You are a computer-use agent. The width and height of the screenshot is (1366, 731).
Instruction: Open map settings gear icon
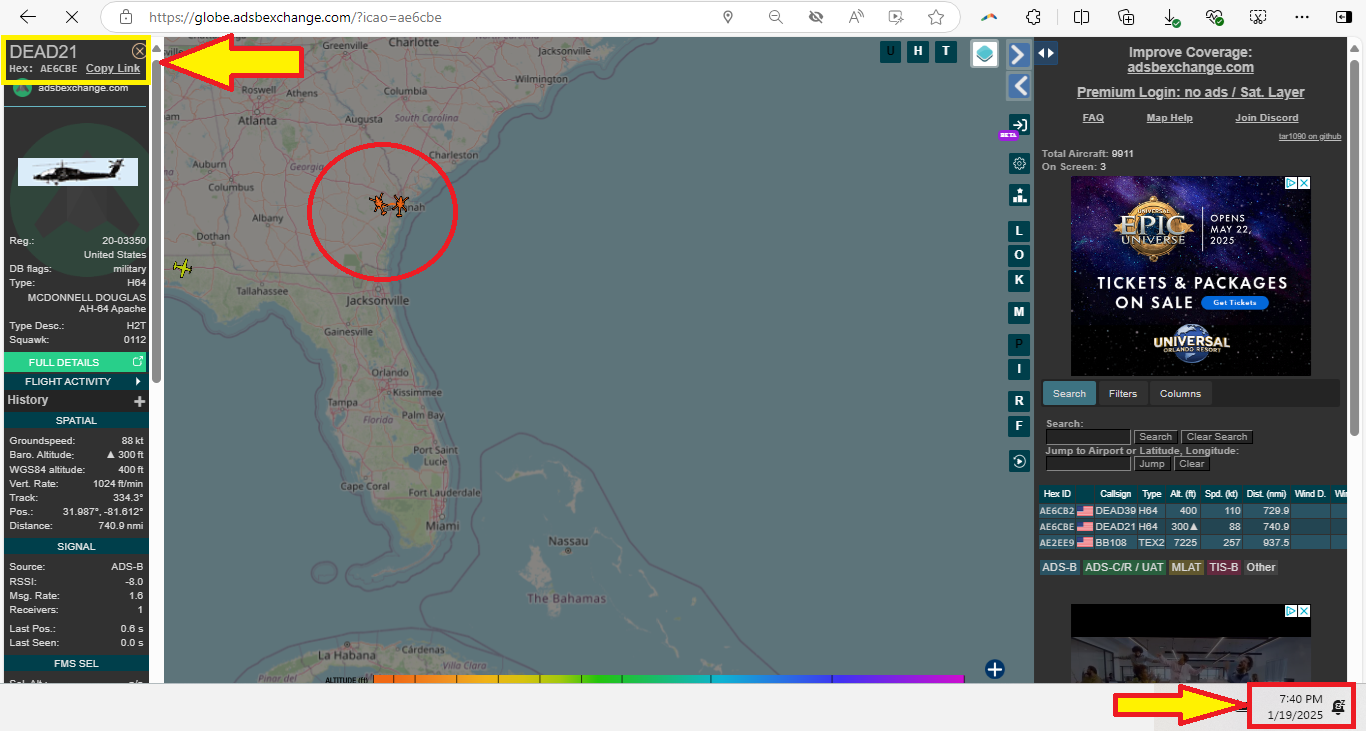1019,163
